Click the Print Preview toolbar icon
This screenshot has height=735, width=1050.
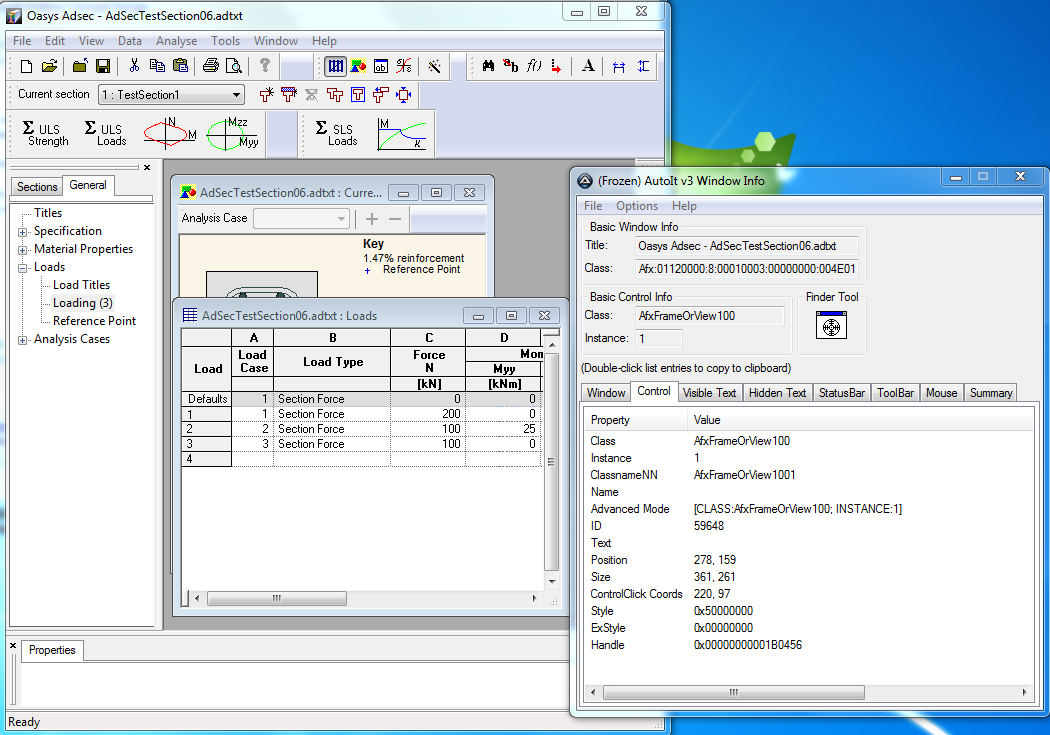pyautogui.click(x=234, y=66)
